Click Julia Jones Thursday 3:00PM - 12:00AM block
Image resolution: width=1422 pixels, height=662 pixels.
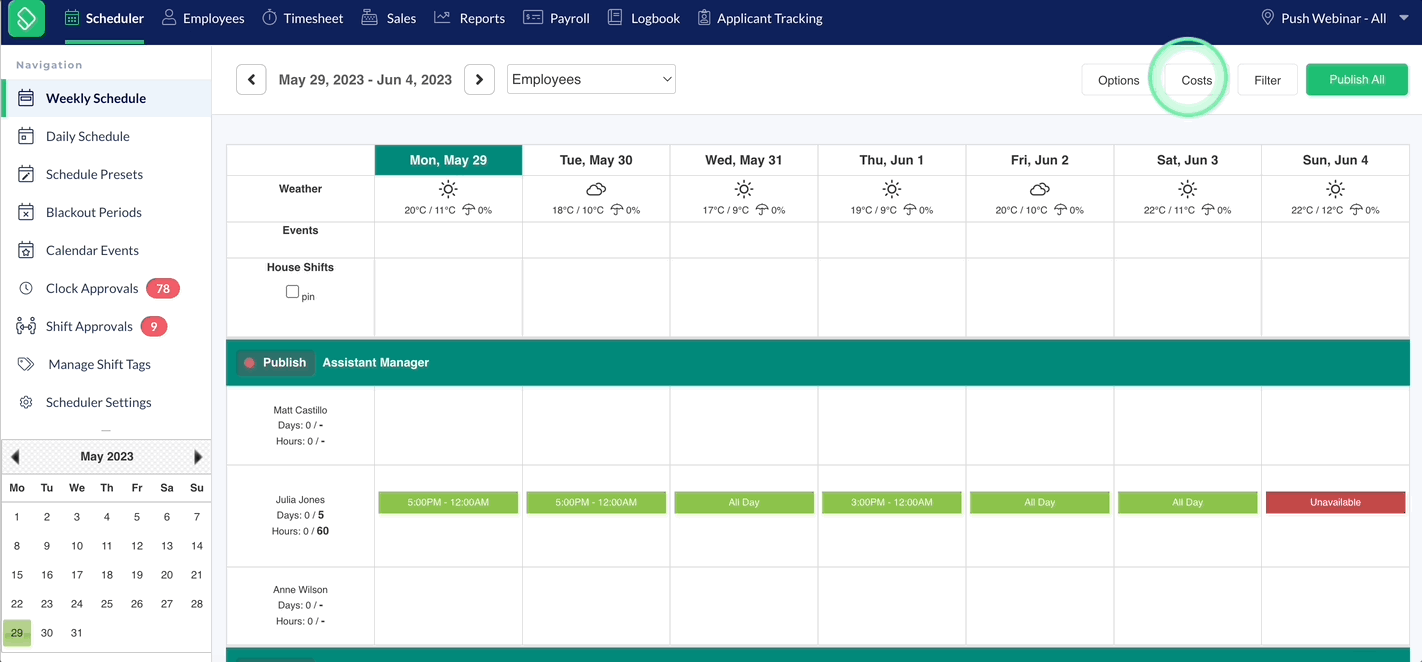(x=892, y=502)
